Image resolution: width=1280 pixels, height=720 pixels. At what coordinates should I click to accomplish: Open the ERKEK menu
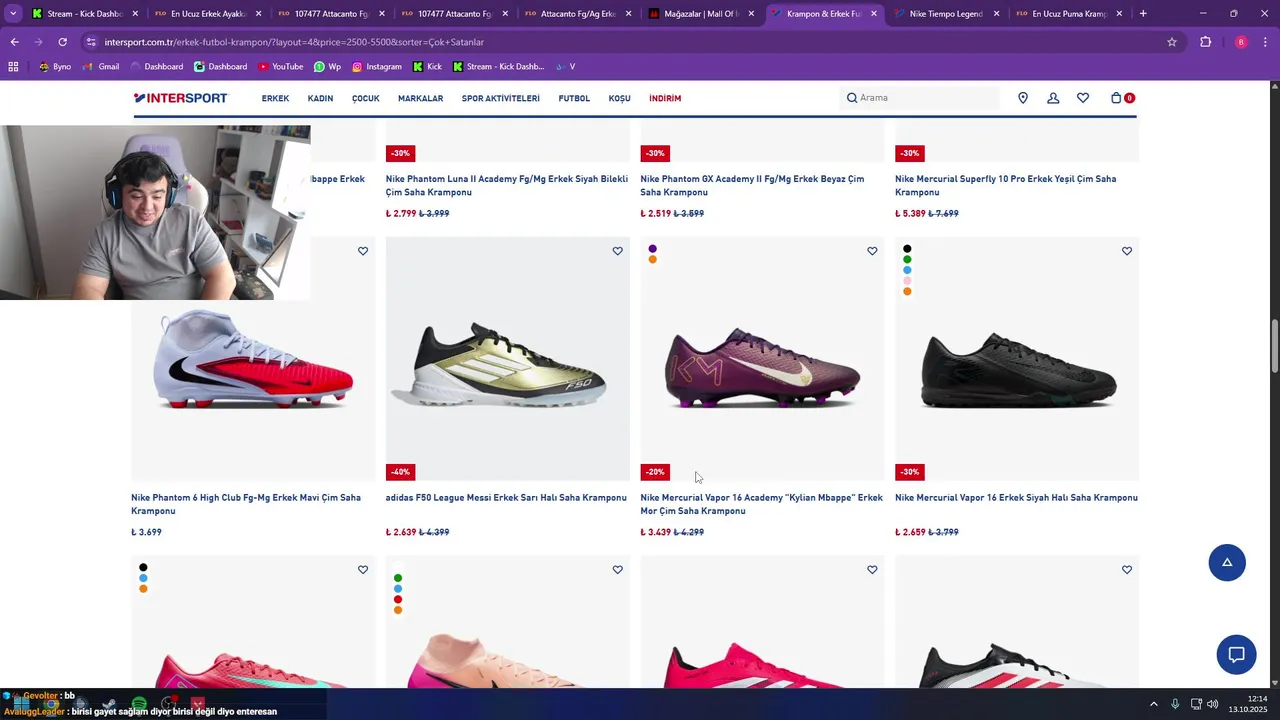click(x=275, y=99)
